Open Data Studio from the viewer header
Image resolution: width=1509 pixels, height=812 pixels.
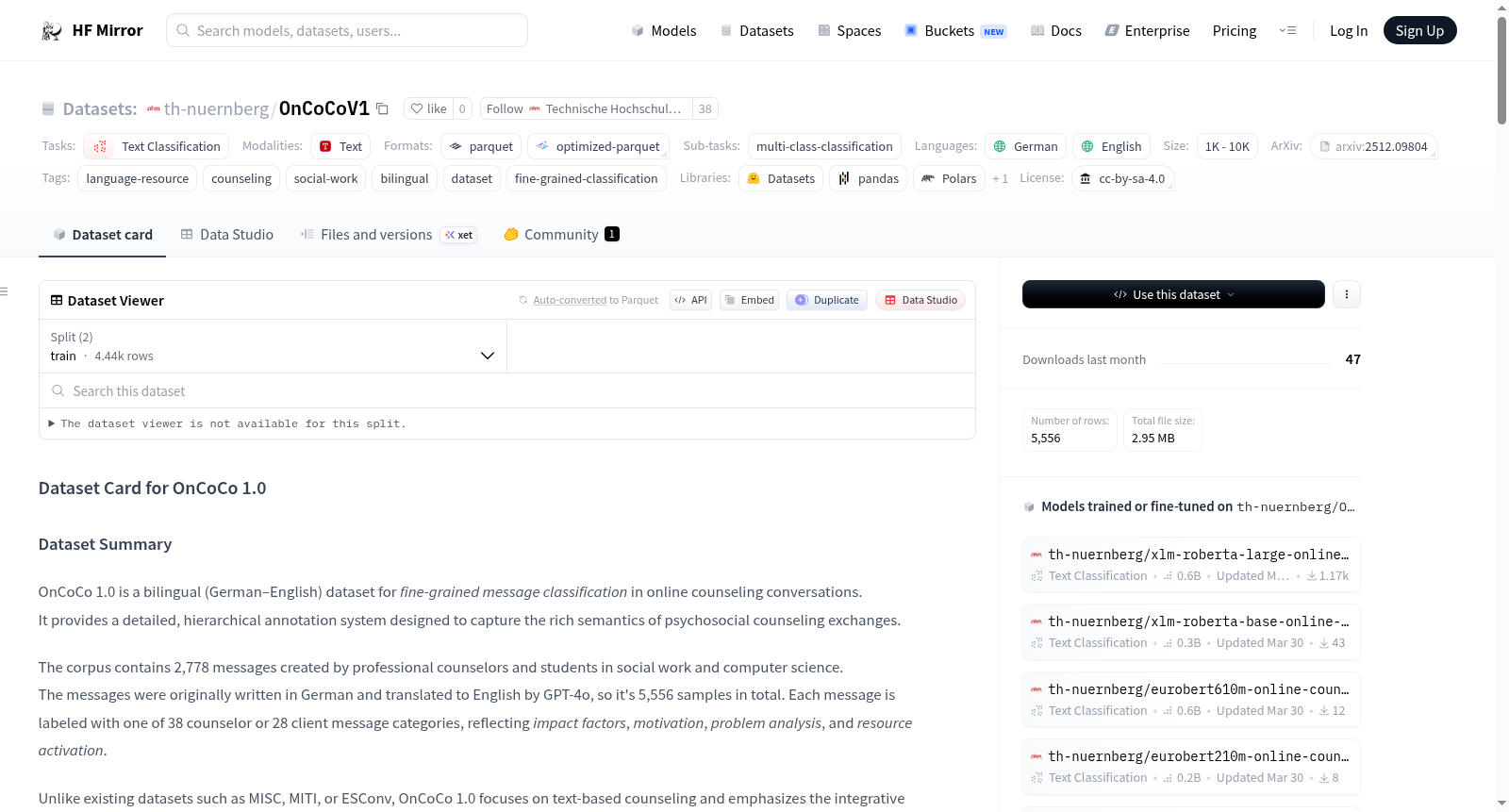[x=920, y=300]
